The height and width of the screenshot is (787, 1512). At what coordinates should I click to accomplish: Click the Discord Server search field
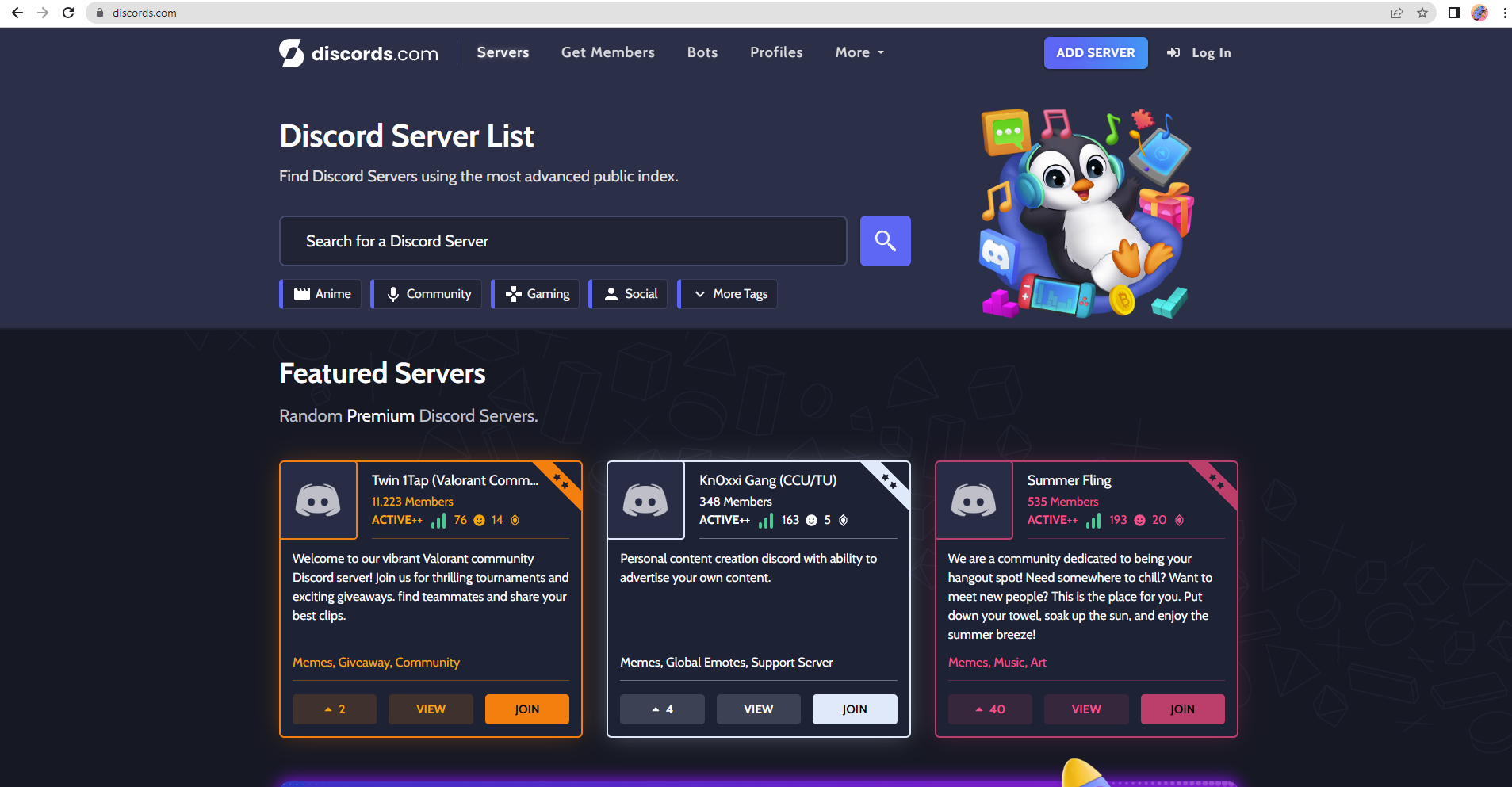(x=562, y=240)
